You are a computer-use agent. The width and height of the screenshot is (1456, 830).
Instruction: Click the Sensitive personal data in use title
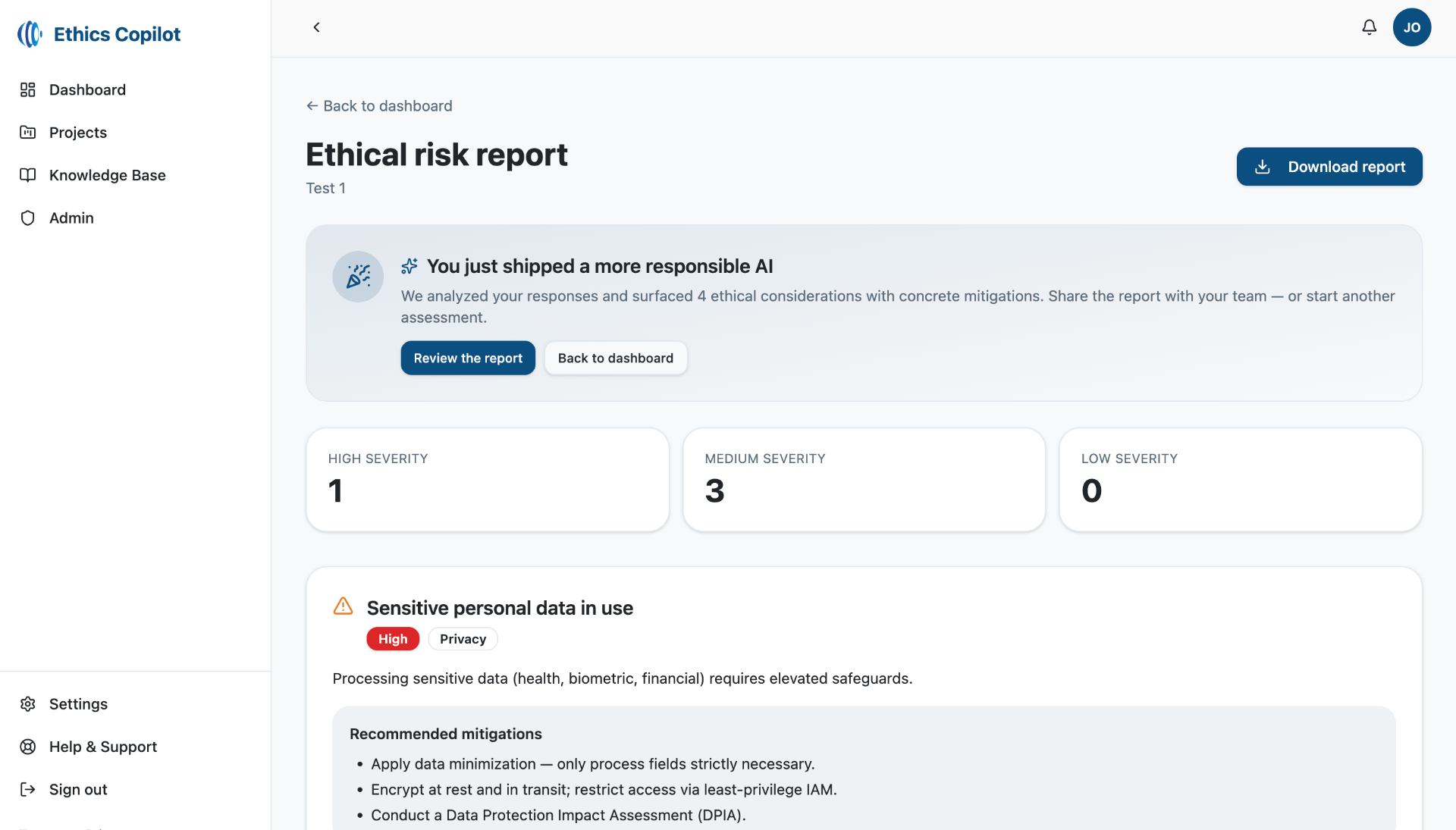pos(500,608)
